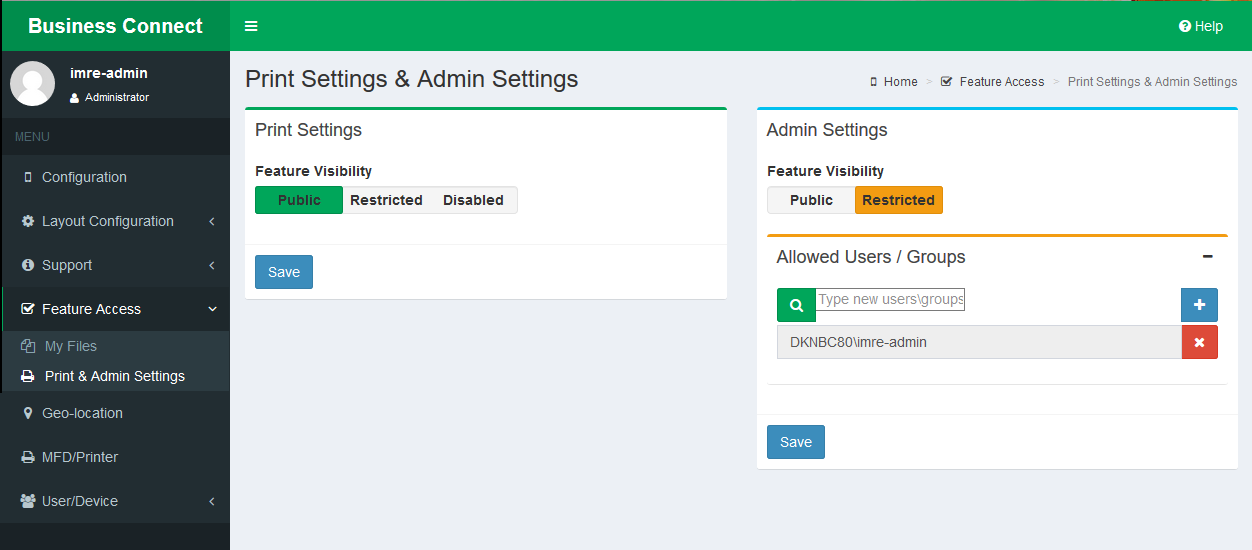Expand the Support sidebar menu
Image resolution: width=1252 pixels, height=550 pixels.
[67, 265]
